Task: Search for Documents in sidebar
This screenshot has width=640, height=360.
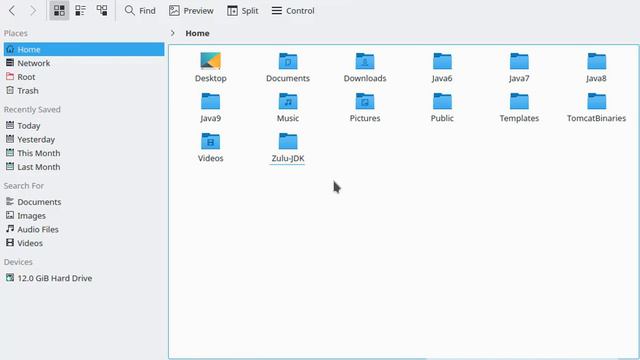Action: click(x=84, y=202)
